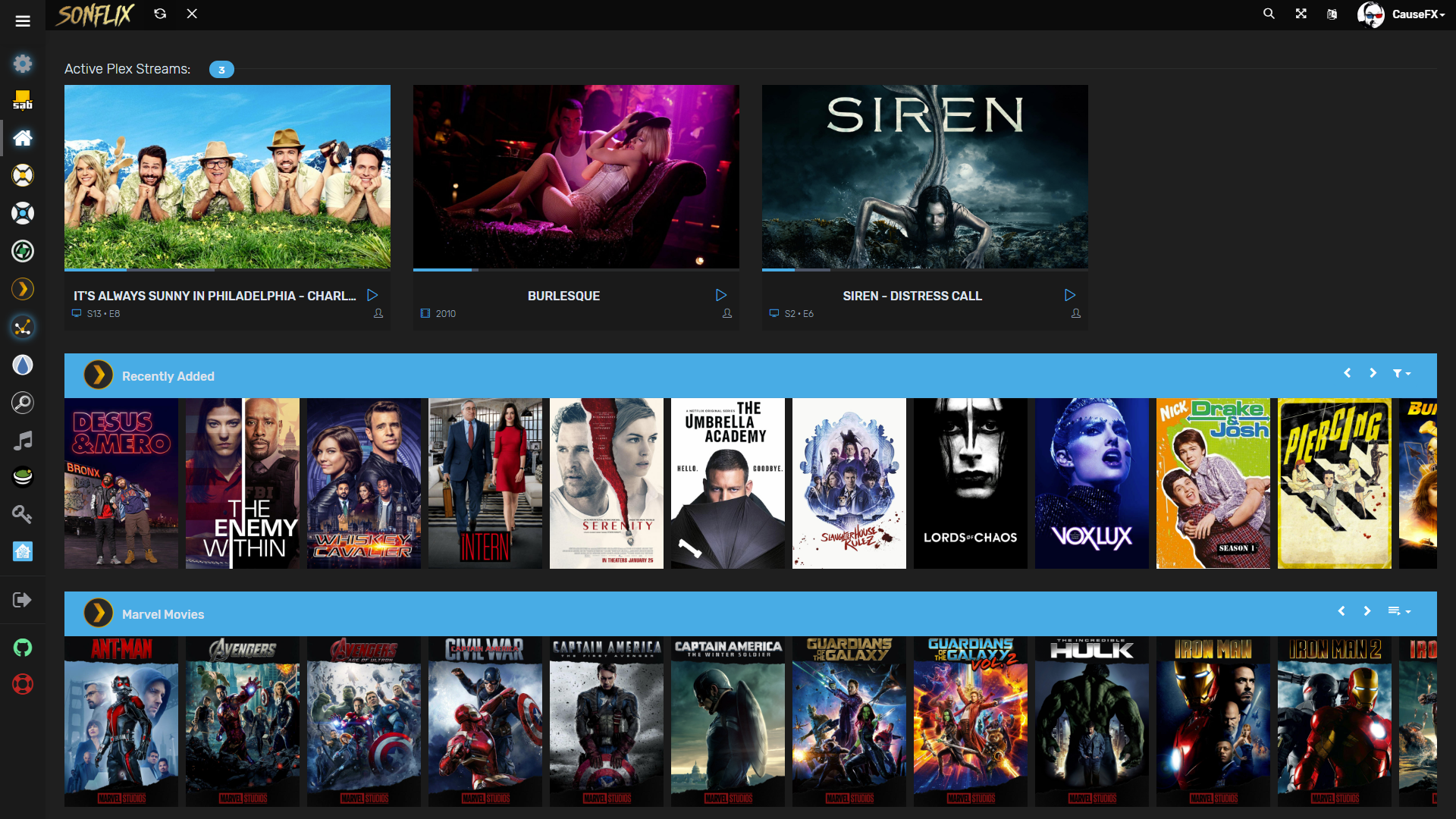1456x819 pixels.
Task: Open the Plex sidebar icon
Action: (x=23, y=289)
